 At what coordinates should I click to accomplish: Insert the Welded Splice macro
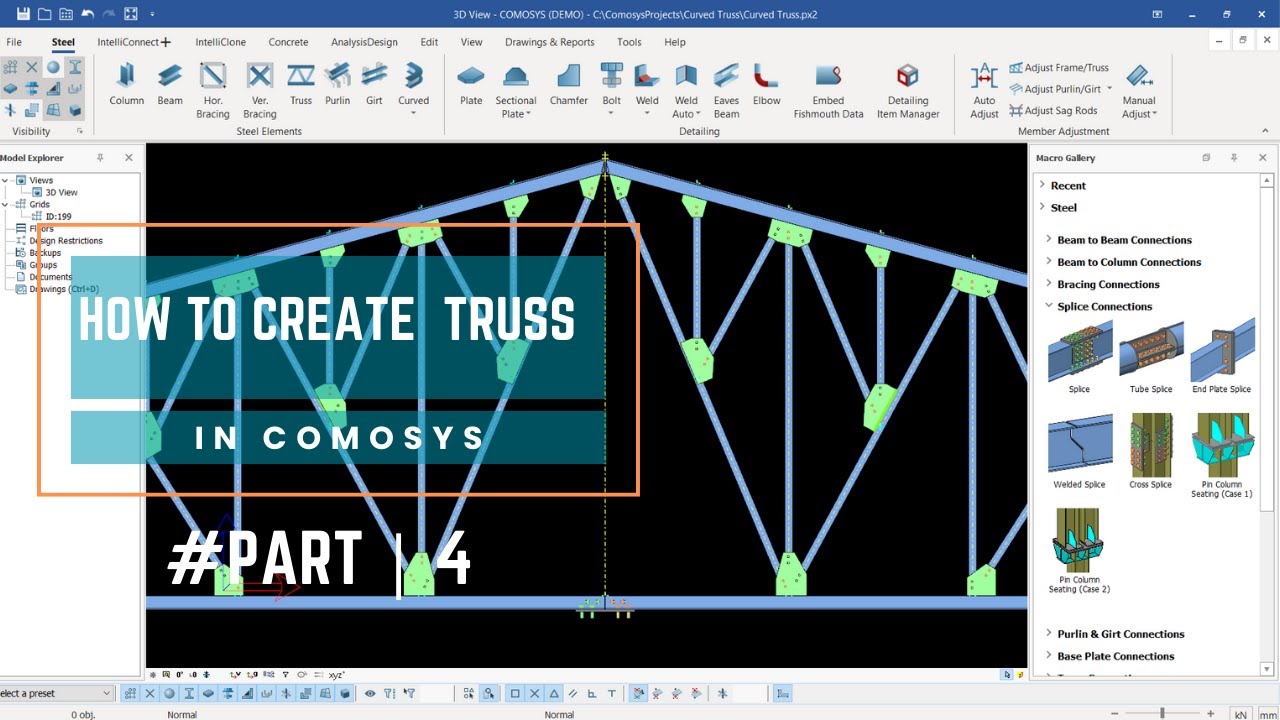tap(1079, 450)
